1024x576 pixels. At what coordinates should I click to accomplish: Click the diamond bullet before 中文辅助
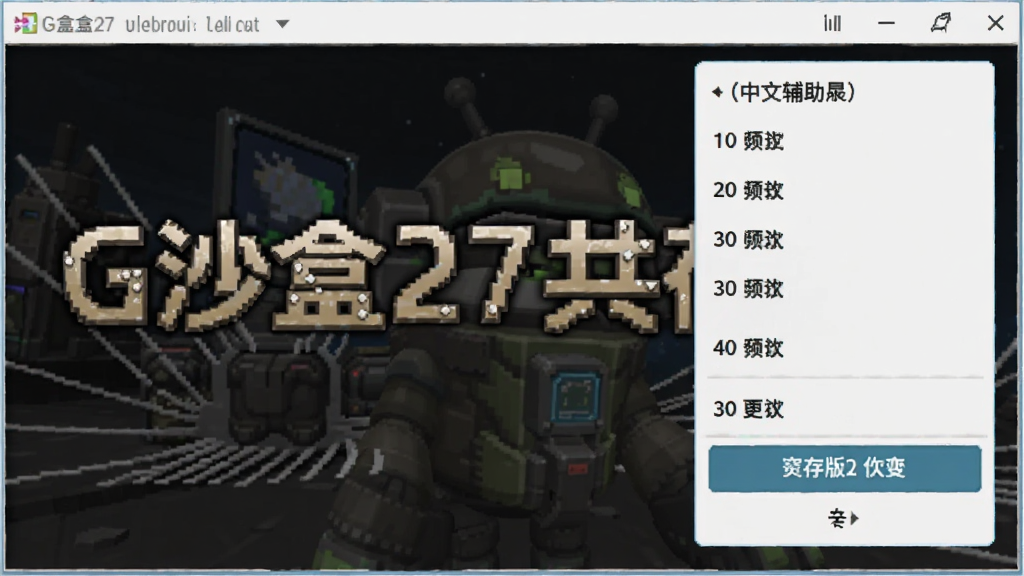pyautogui.click(x=718, y=92)
